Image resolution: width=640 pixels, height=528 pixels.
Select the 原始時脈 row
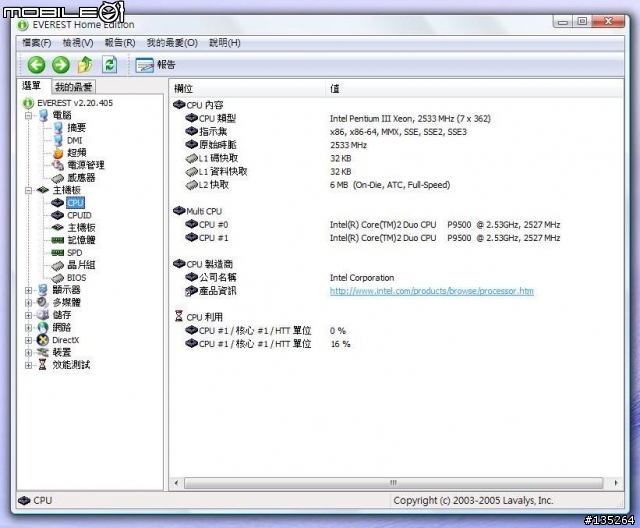click(x=217, y=144)
